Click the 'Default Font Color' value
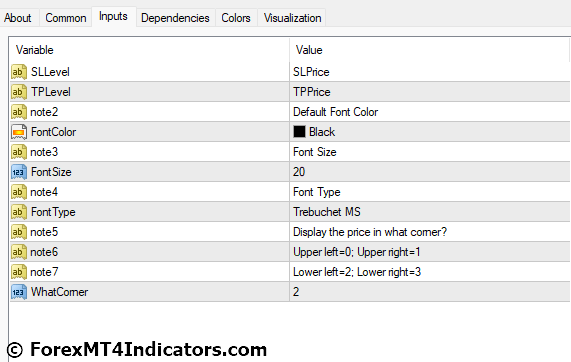 pyautogui.click(x=336, y=112)
